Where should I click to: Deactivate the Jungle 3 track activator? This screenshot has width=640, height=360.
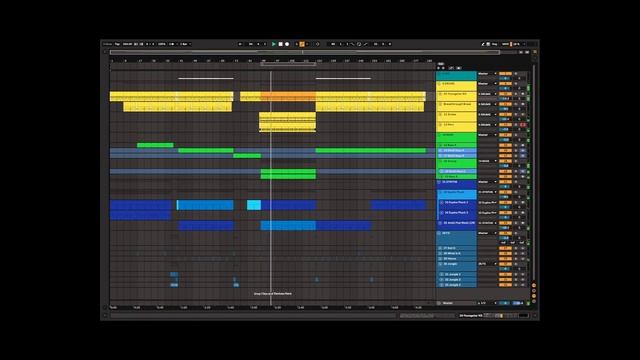coord(505,285)
